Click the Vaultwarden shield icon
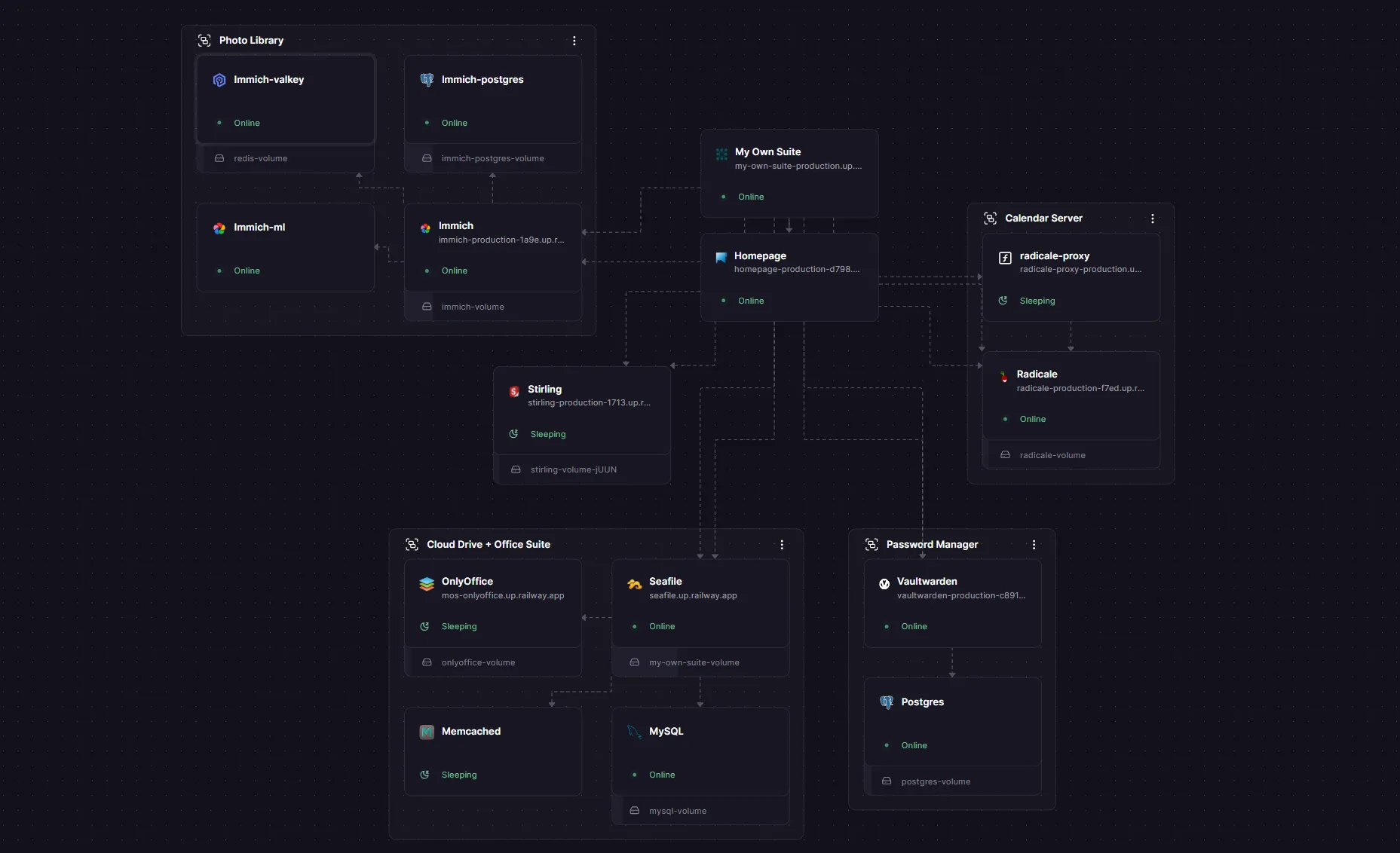Image resolution: width=1400 pixels, height=853 pixels. point(884,584)
